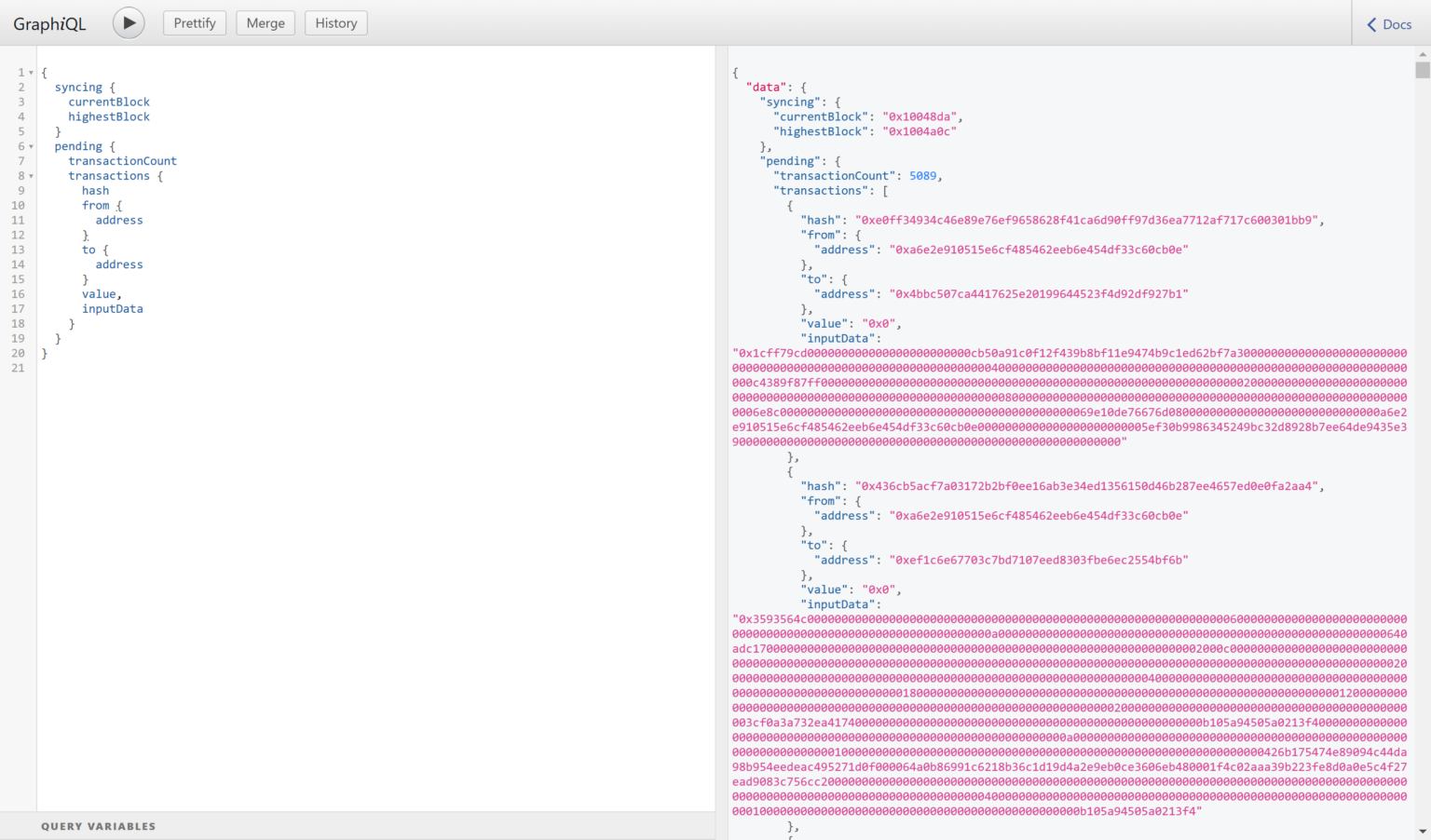Image resolution: width=1431 pixels, height=840 pixels.
Task: Click "address" on editor line 14
Action: 119,265
